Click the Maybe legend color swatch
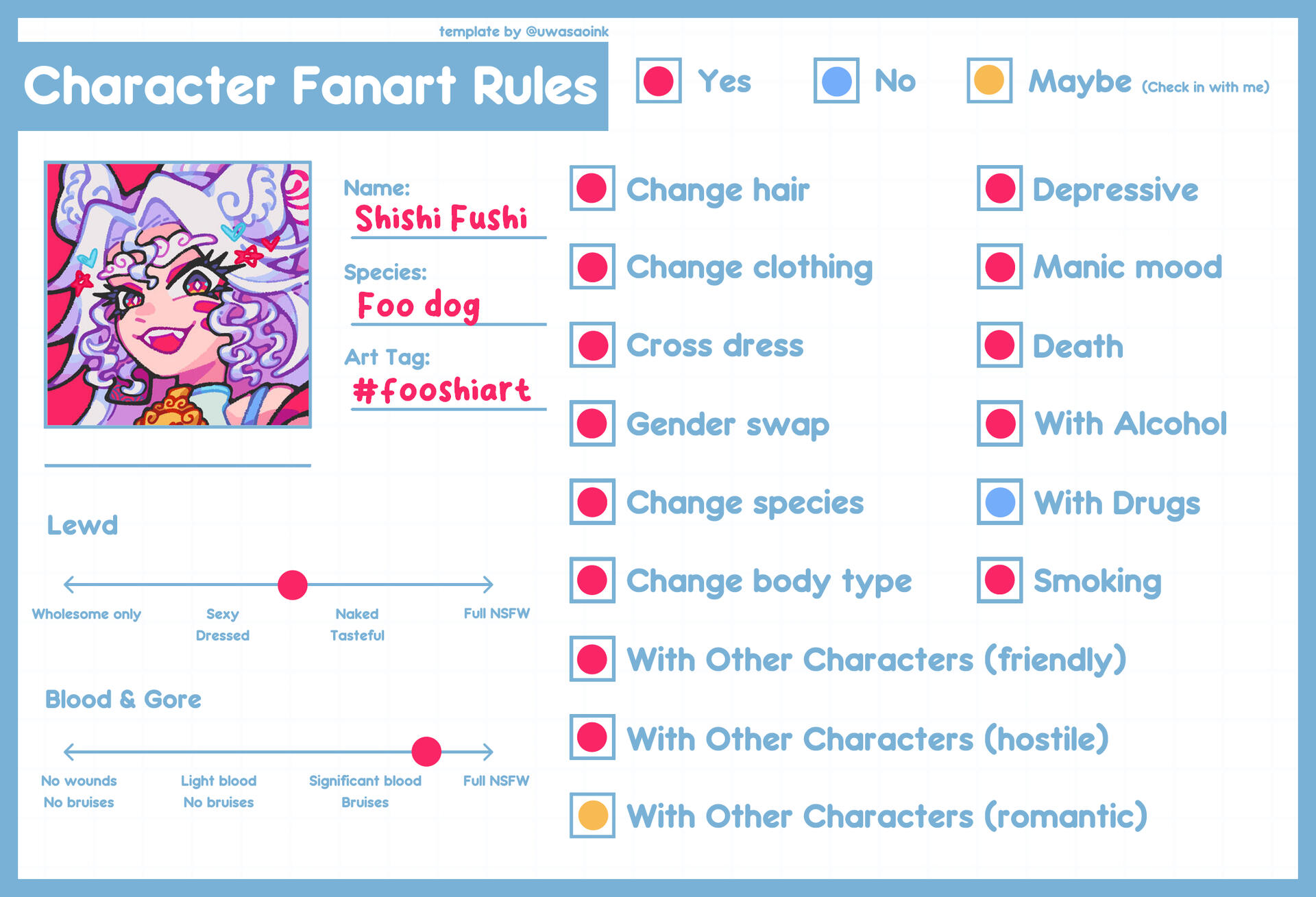Image resolution: width=1316 pixels, height=897 pixels. [x=989, y=81]
